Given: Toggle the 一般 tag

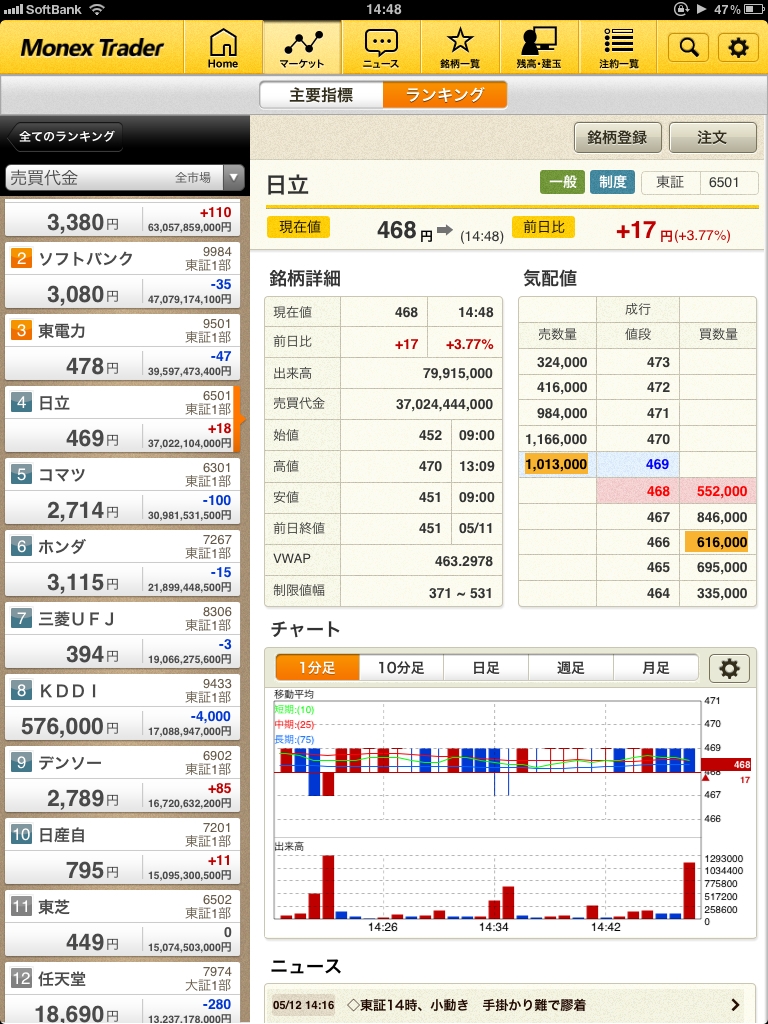Looking at the screenshot, I should (562, 182).
